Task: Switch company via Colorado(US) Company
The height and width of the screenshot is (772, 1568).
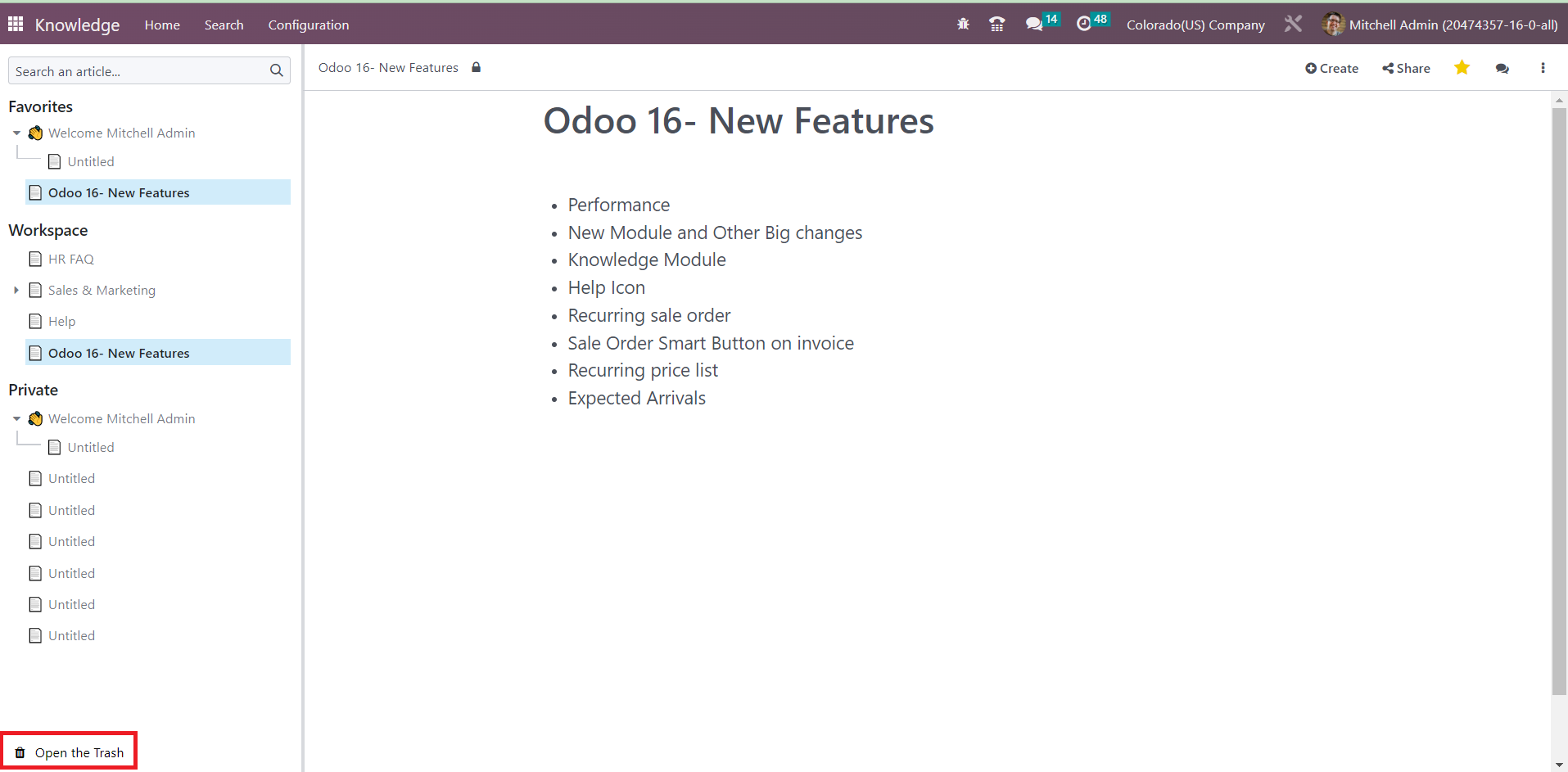Action: pos(1195,25)
